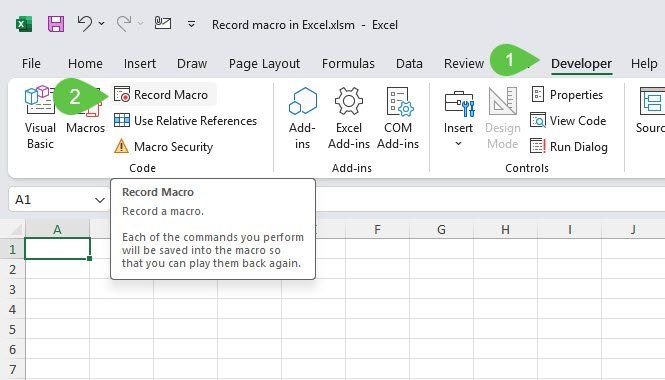Screen dimensions: 665x380
Task: Select row 2 header
Action: pos(12,269)
